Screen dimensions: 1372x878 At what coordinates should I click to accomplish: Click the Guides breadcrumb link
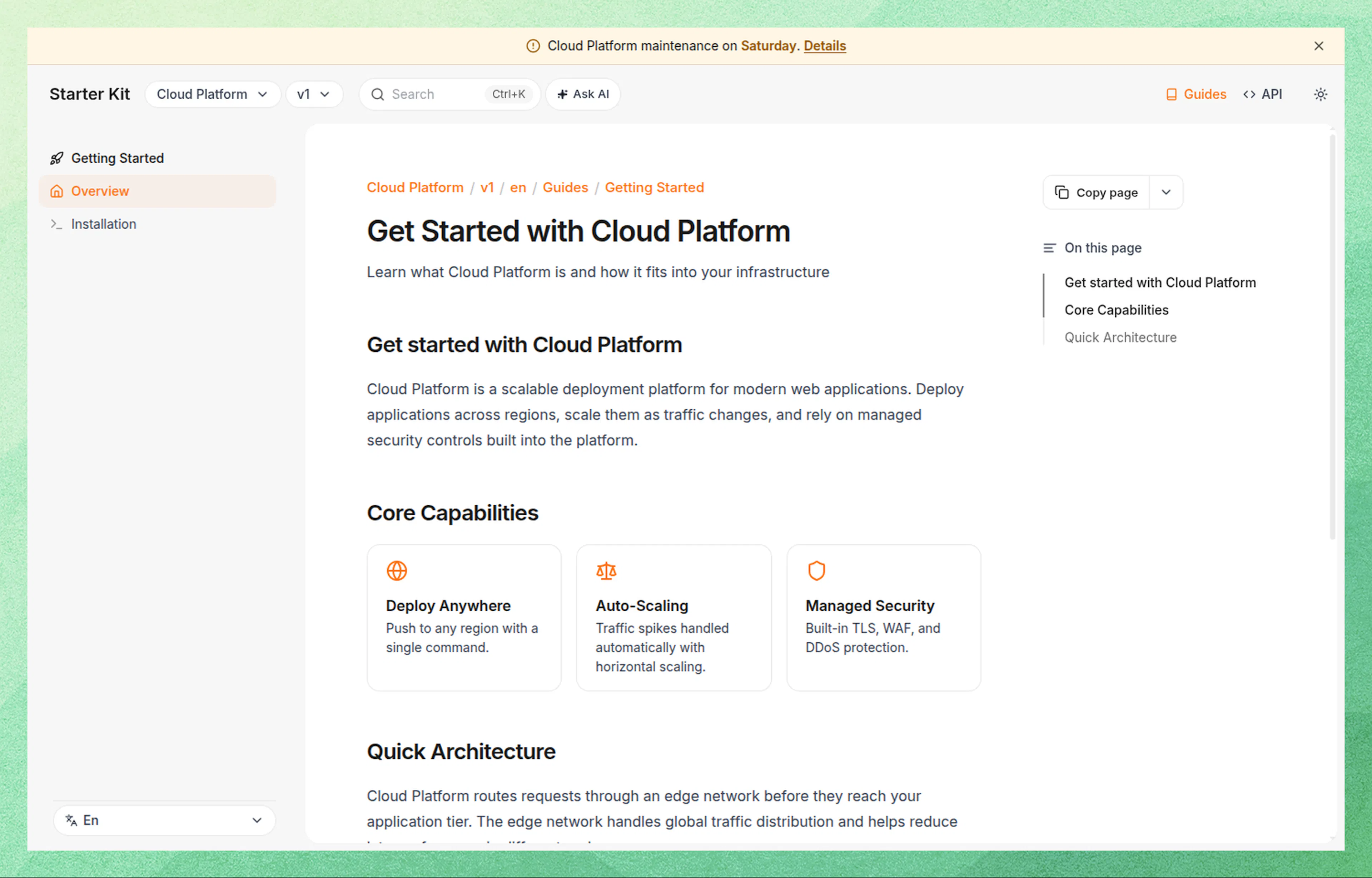point(565,188)
